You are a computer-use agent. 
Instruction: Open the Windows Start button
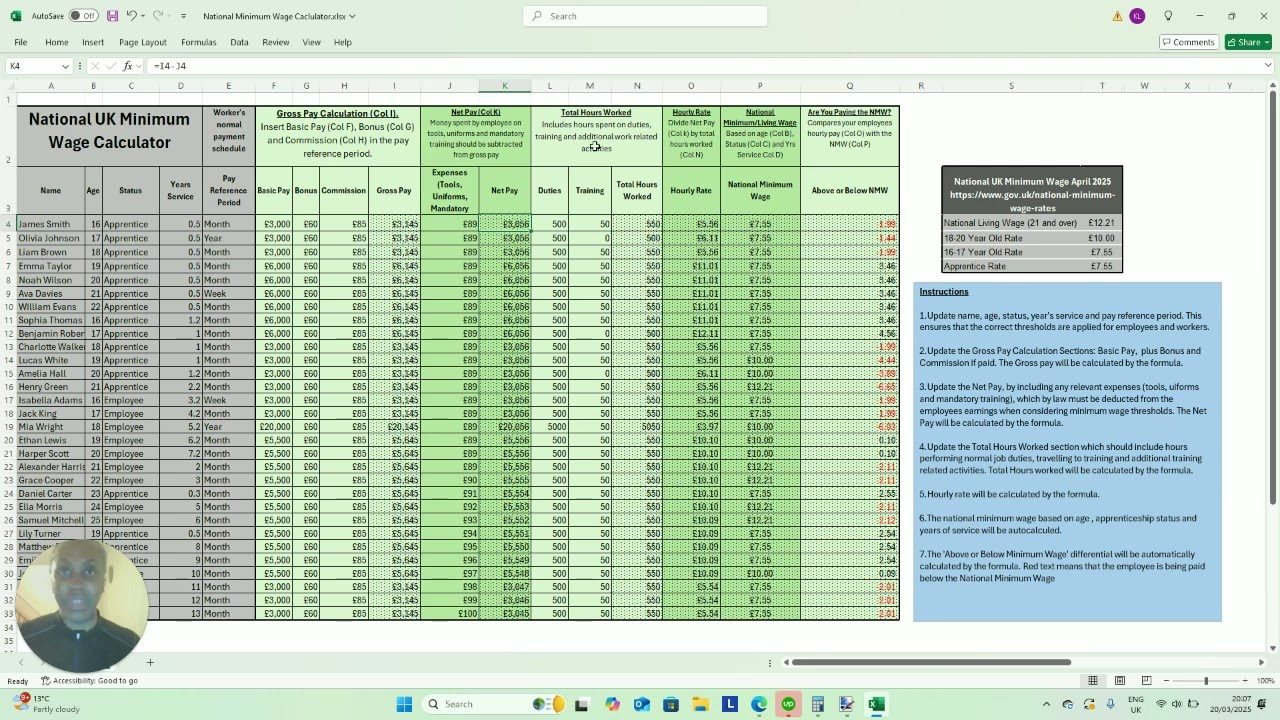(404, 704)
